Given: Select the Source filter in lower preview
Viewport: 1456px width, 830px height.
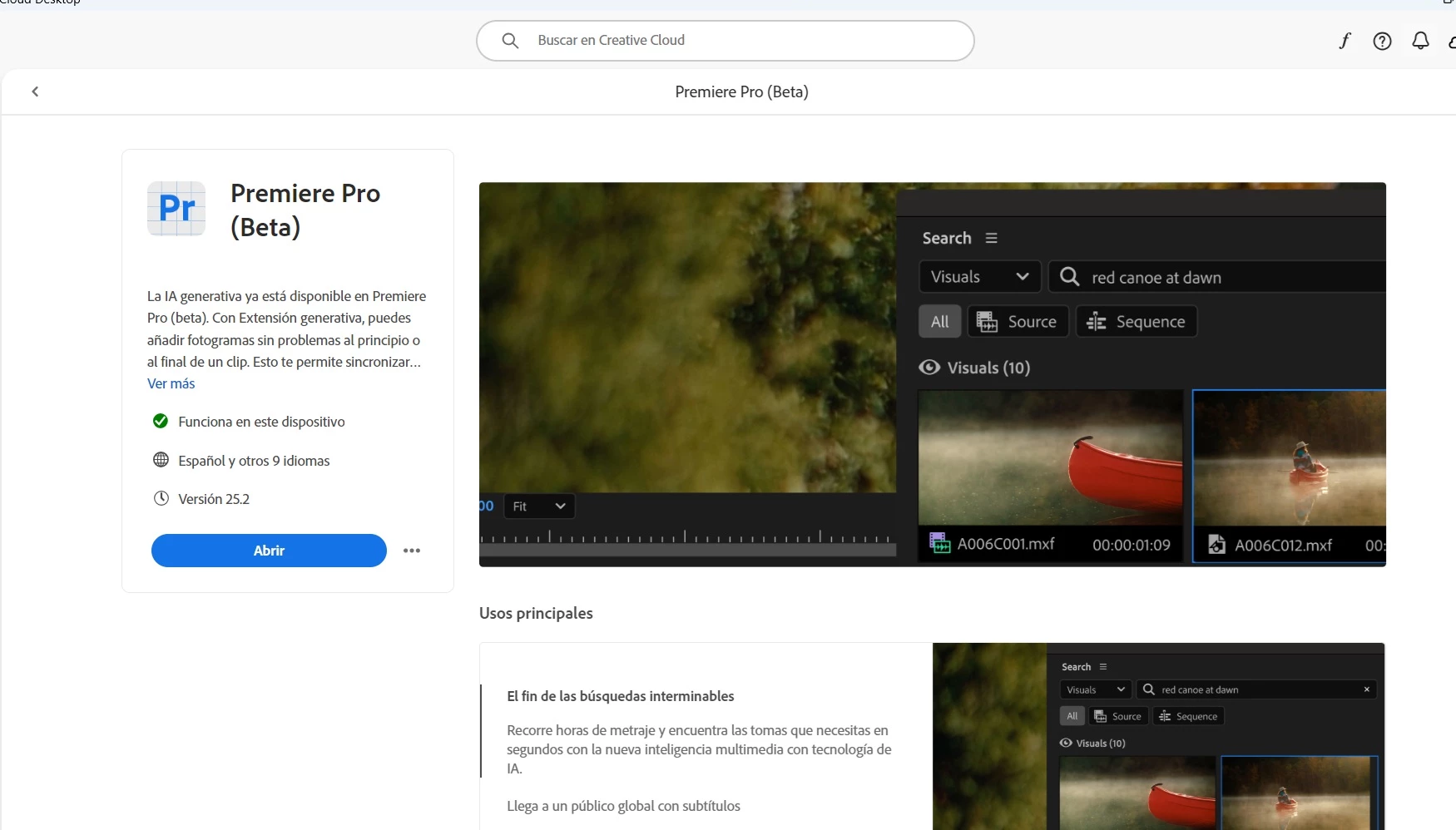Looking at the screenshot, I should 1118,716.
